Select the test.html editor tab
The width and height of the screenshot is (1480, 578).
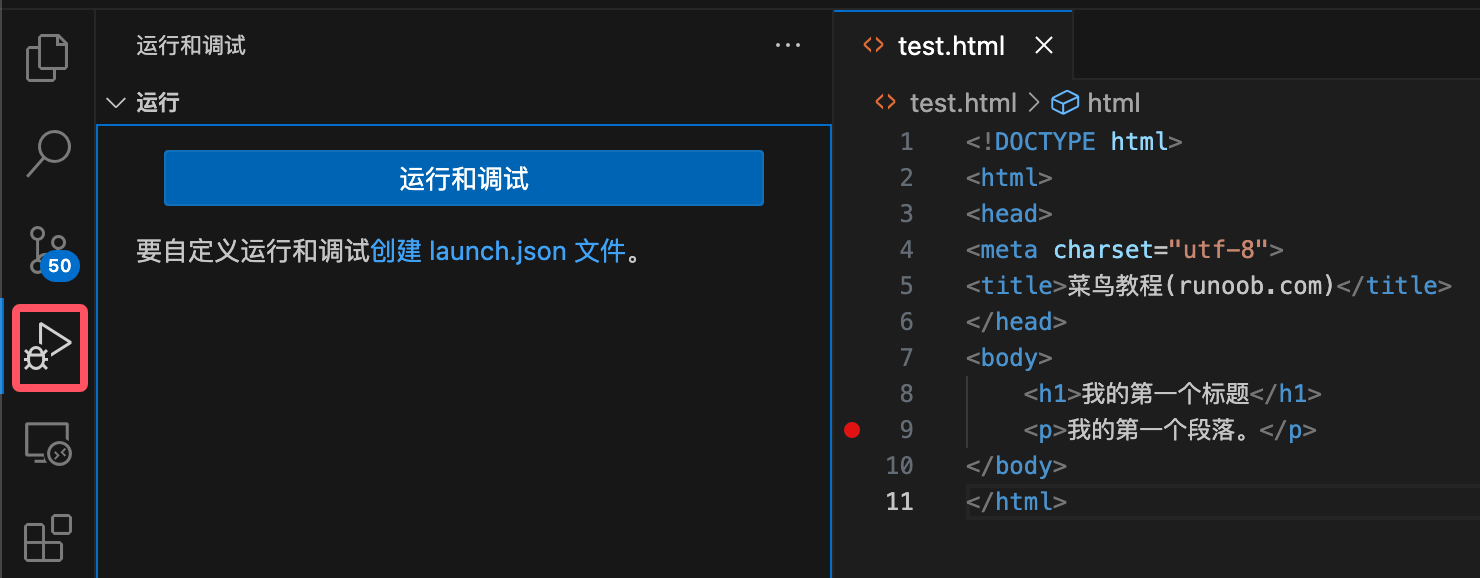950,46
